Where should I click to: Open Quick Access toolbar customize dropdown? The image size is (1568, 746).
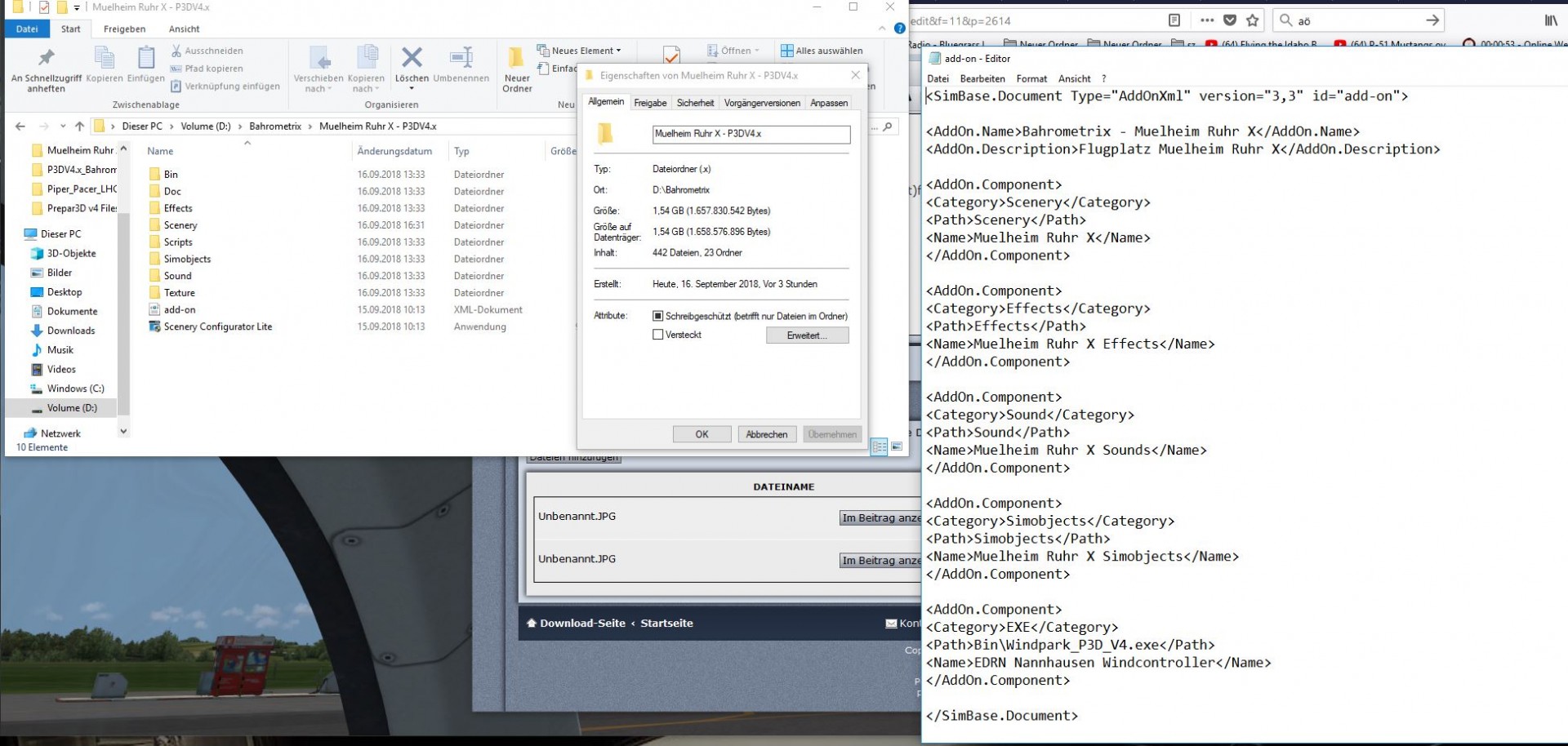click(x=77, y=7)
